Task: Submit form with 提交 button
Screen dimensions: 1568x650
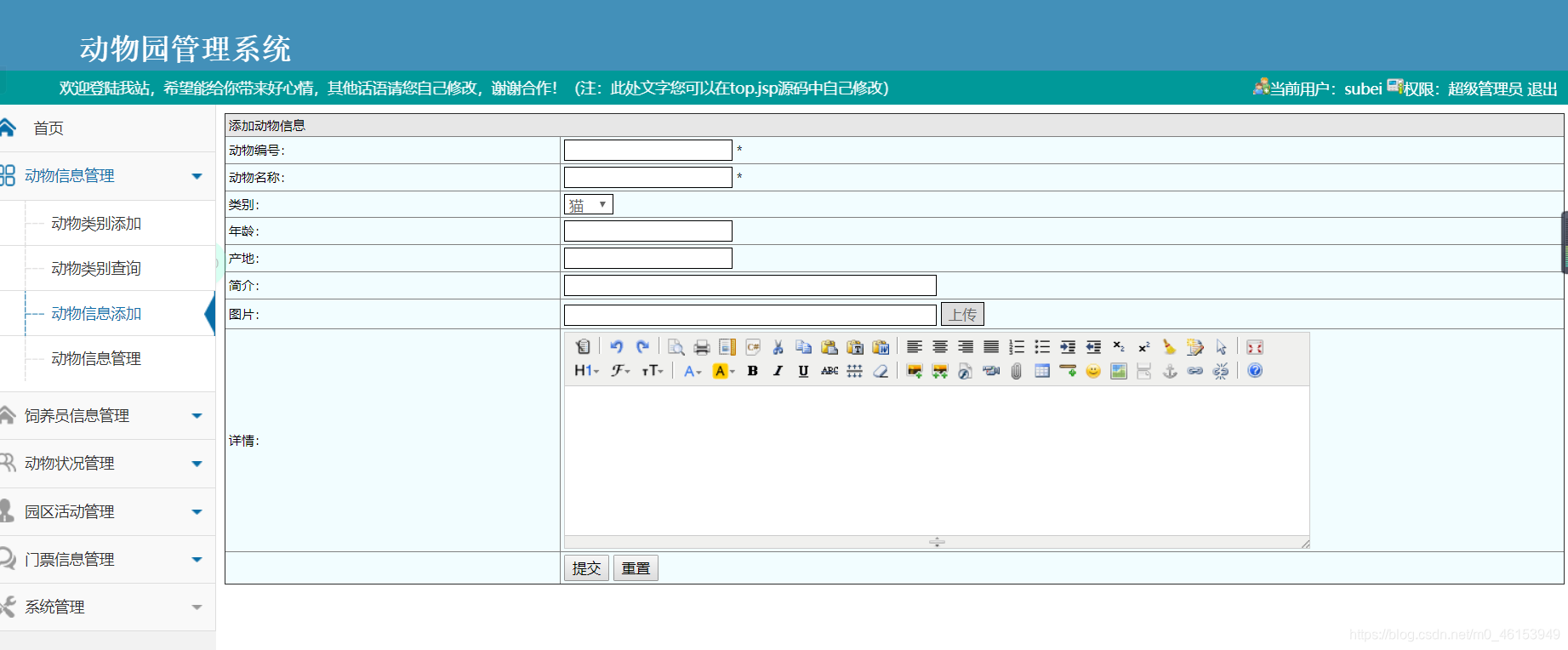Action: (586, 567)
